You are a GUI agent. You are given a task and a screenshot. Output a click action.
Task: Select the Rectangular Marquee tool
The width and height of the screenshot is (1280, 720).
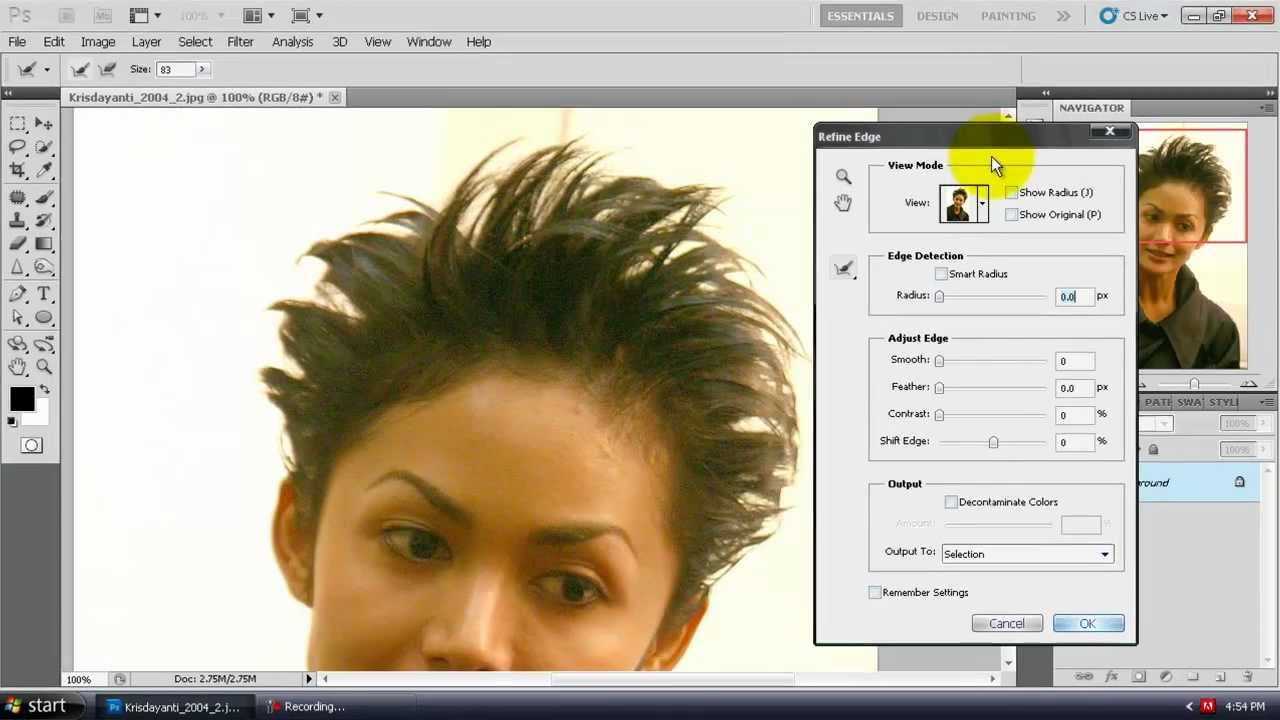pyautogui.click(x=18, y=124)
